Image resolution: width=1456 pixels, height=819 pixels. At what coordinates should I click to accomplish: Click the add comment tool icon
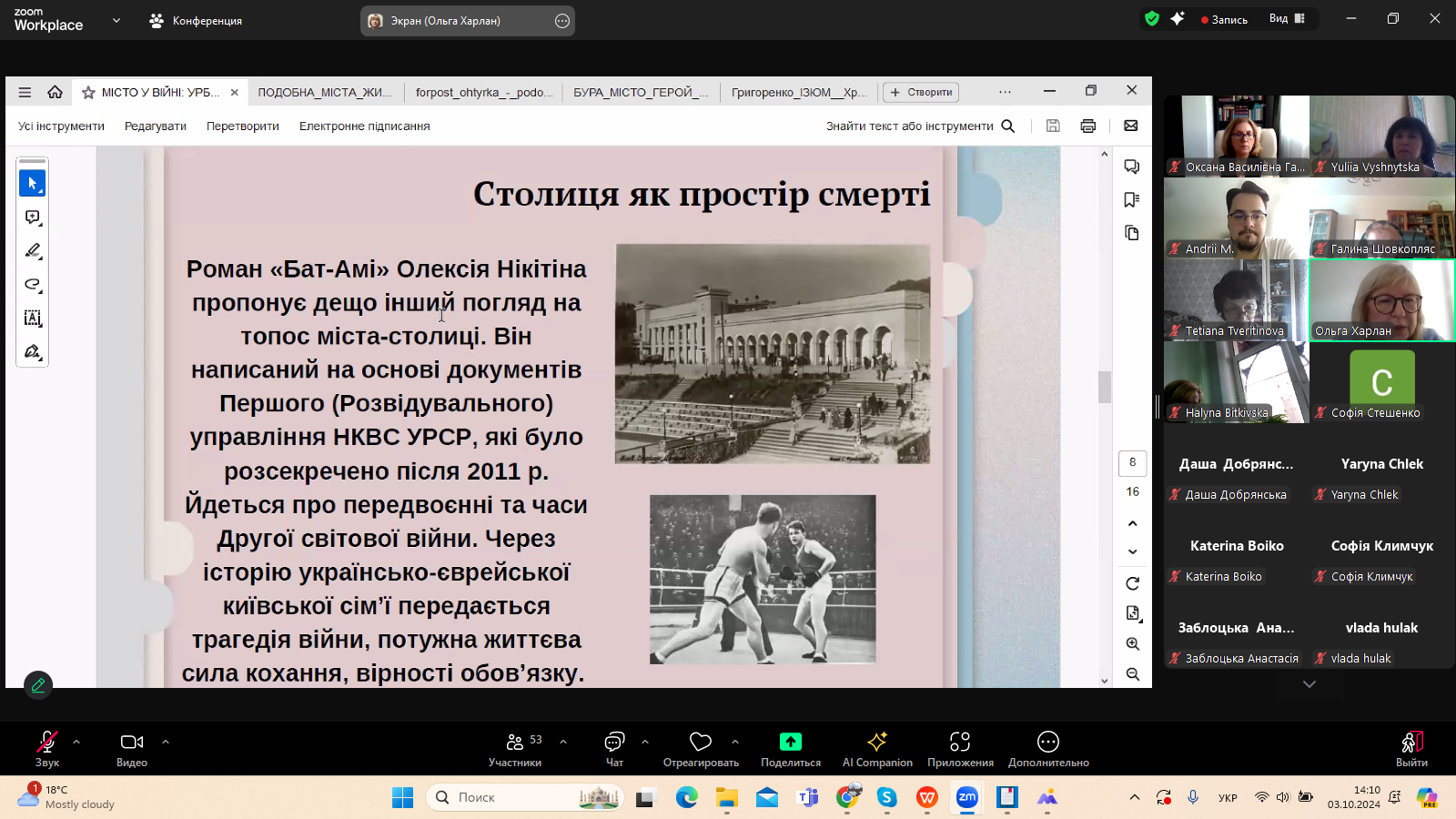pos(32,217)
